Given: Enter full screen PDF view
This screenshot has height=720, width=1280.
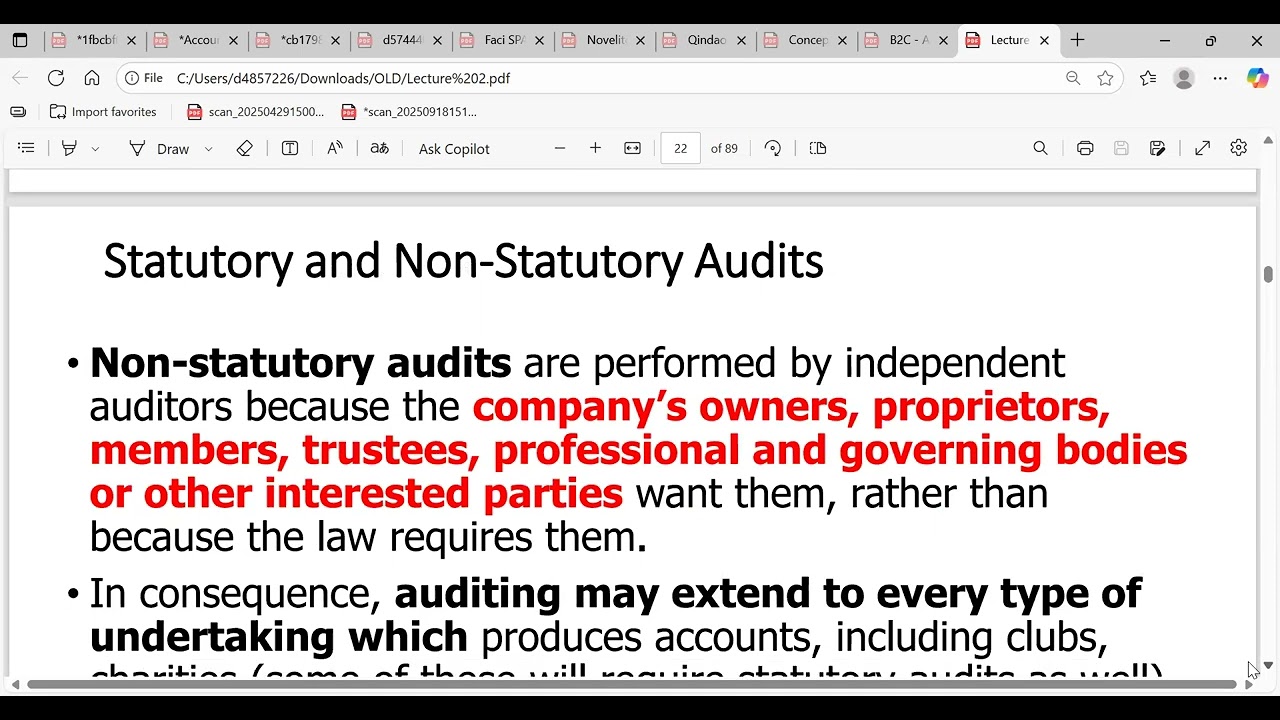Looking at the screenshot, I should (x=1202, y=148).
